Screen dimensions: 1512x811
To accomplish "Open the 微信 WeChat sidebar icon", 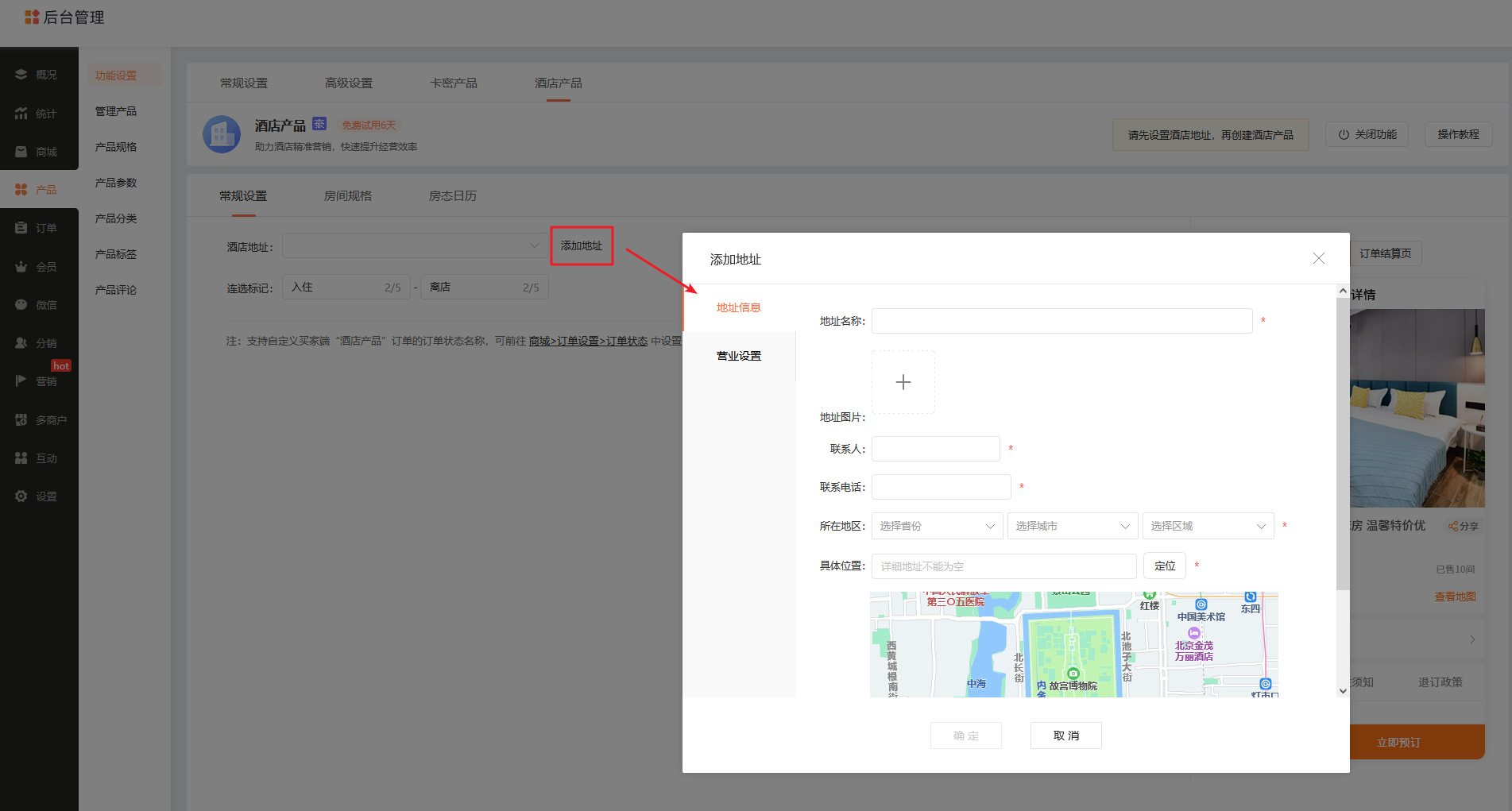I will (21, 305).
